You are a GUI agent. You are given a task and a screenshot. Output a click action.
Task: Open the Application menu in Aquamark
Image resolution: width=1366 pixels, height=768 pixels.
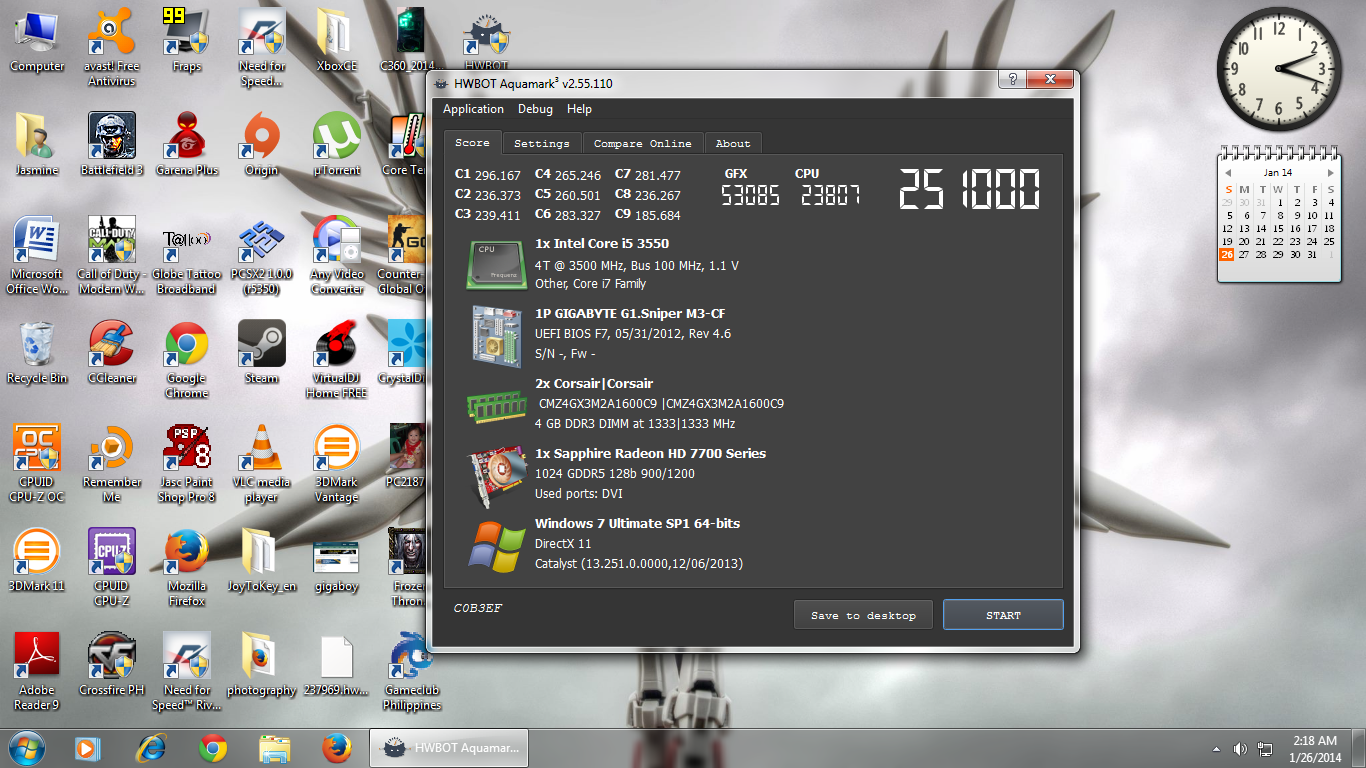[473, 109]
